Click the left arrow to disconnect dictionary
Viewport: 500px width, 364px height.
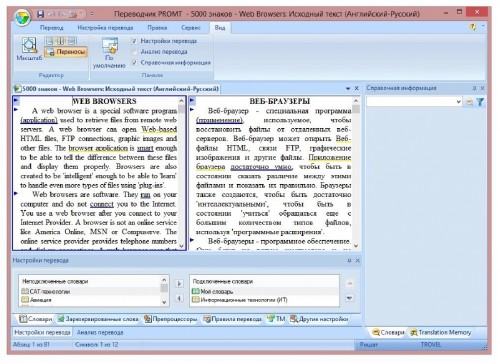coord(179,298)
